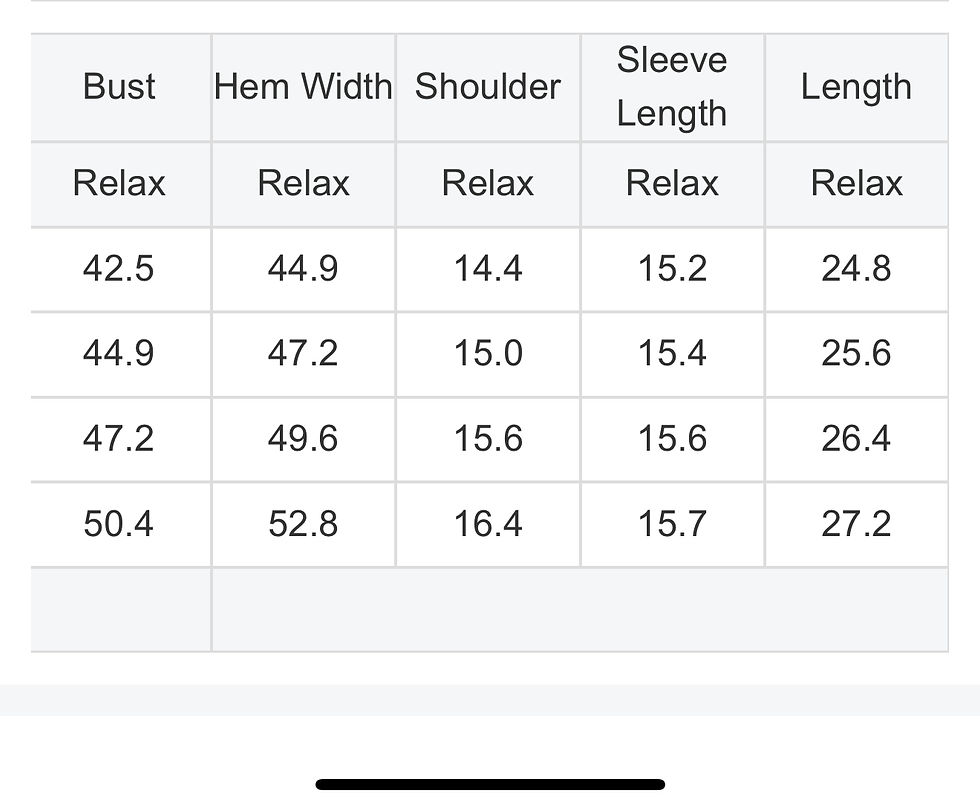This screenshot has width=980, height=808.
Task: Tap the 15.2 sleeve length cell
Action: [672, 269]
